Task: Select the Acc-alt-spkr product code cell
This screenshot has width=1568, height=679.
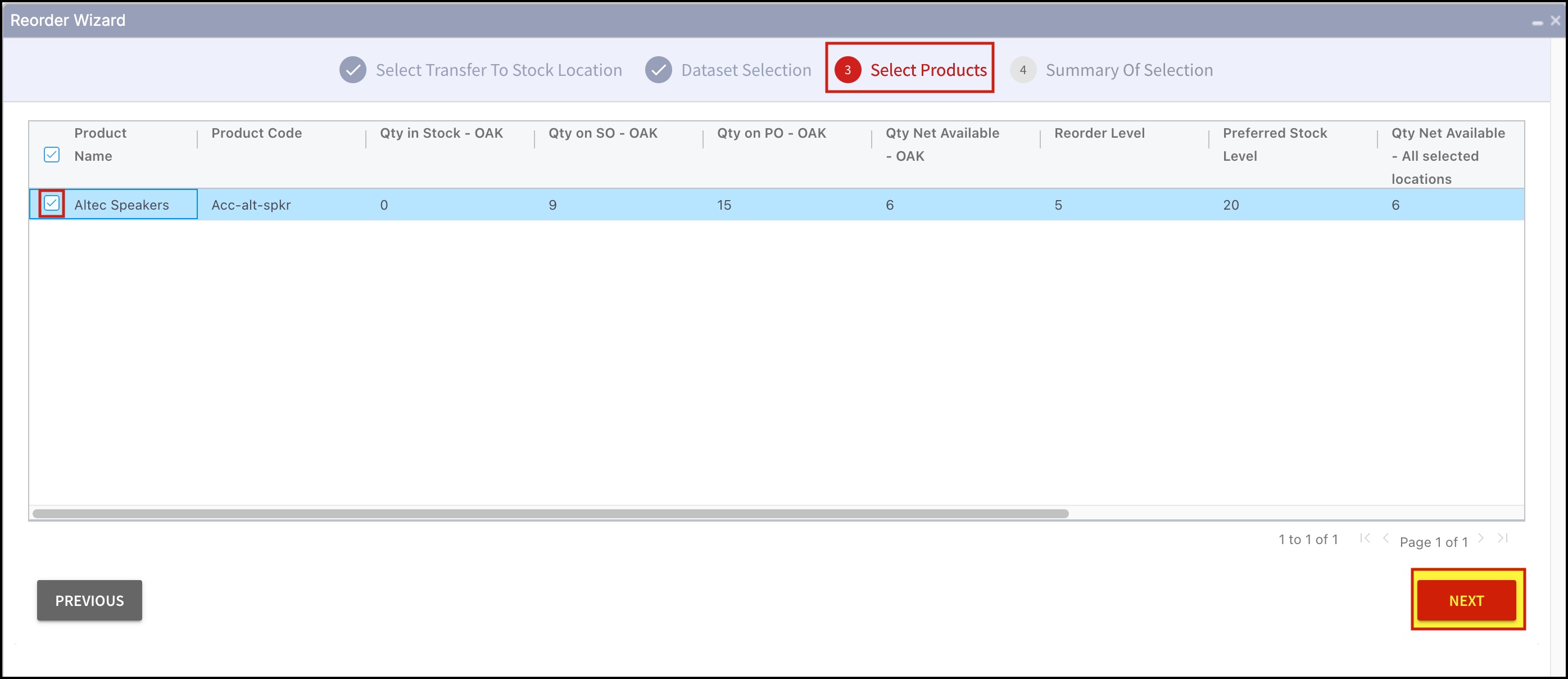Action: point(251,205)
